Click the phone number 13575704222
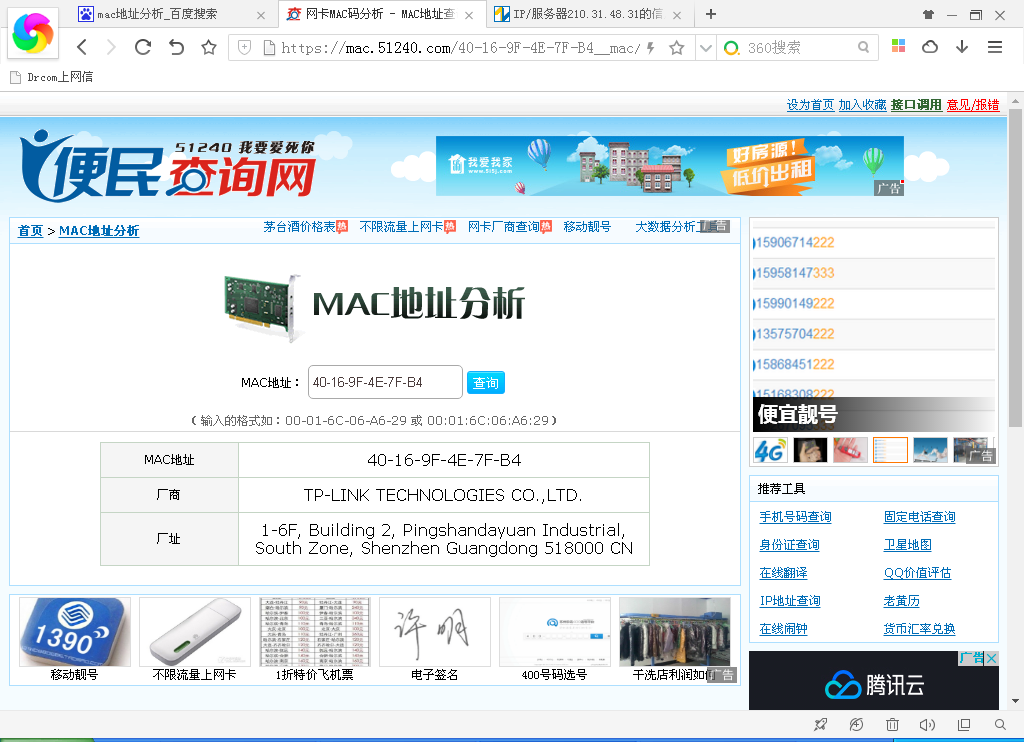1024x742 pixels. coord(795,334)
